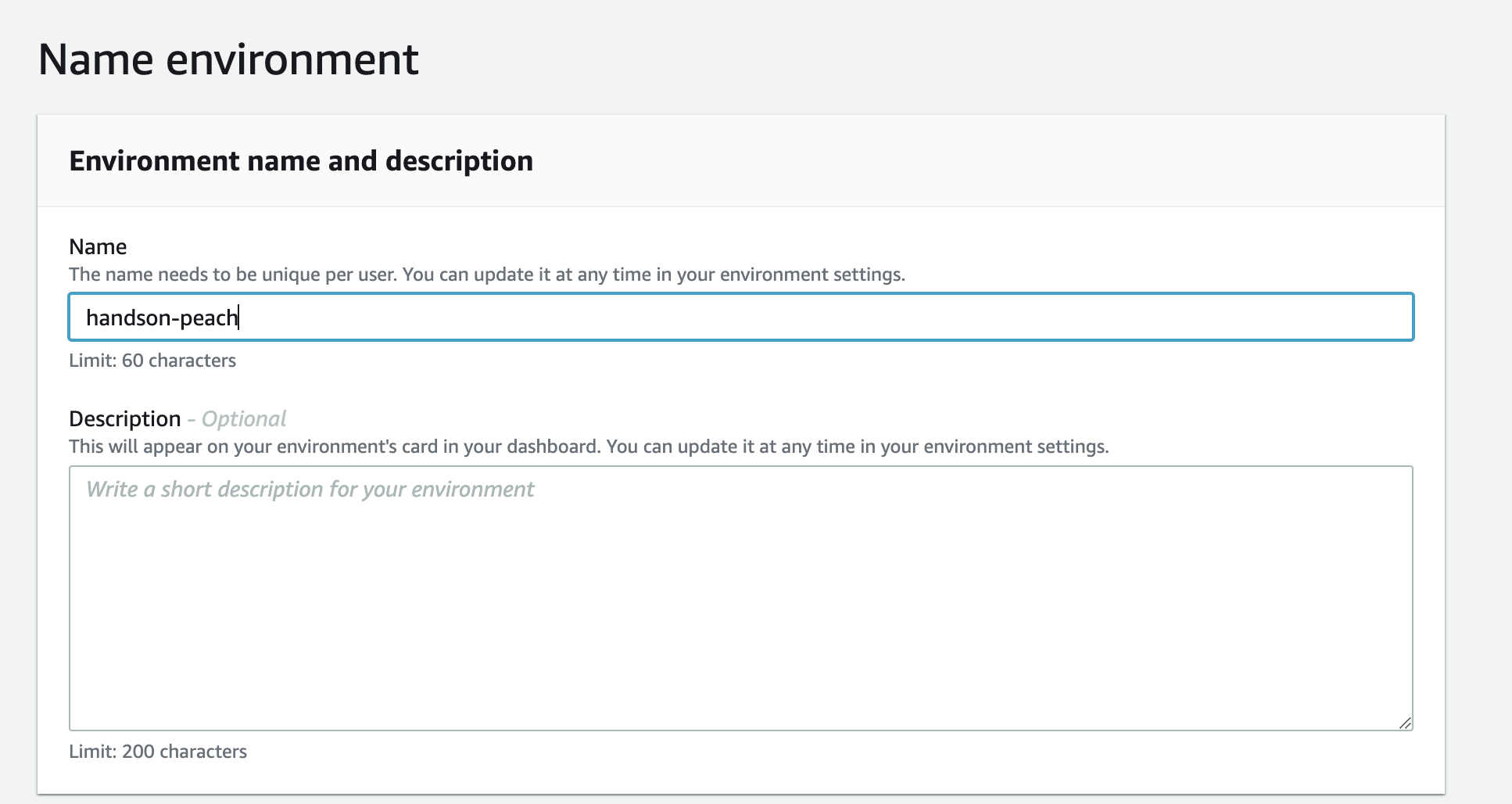The image size is (1512, 804).
Task: Click the "Name" field label
Action: pyautogui.click(x=98, y=247)
